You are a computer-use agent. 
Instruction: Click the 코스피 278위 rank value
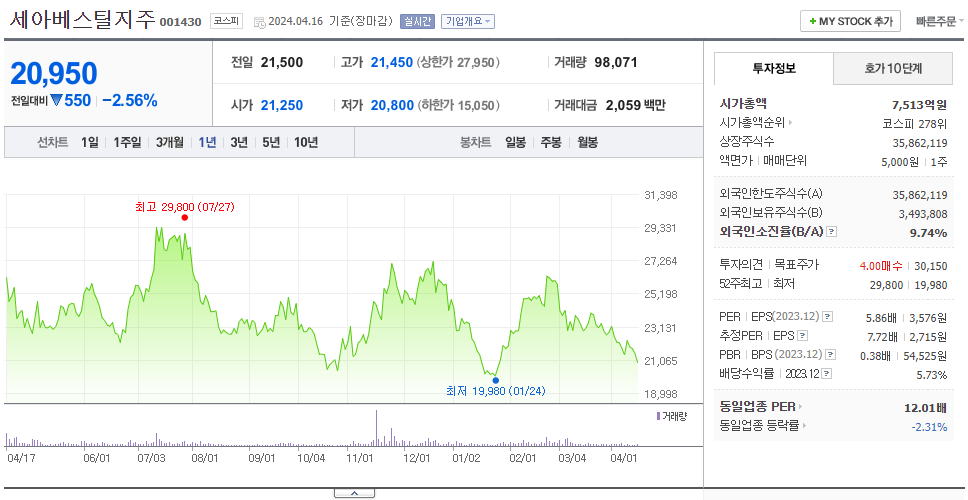914,123
